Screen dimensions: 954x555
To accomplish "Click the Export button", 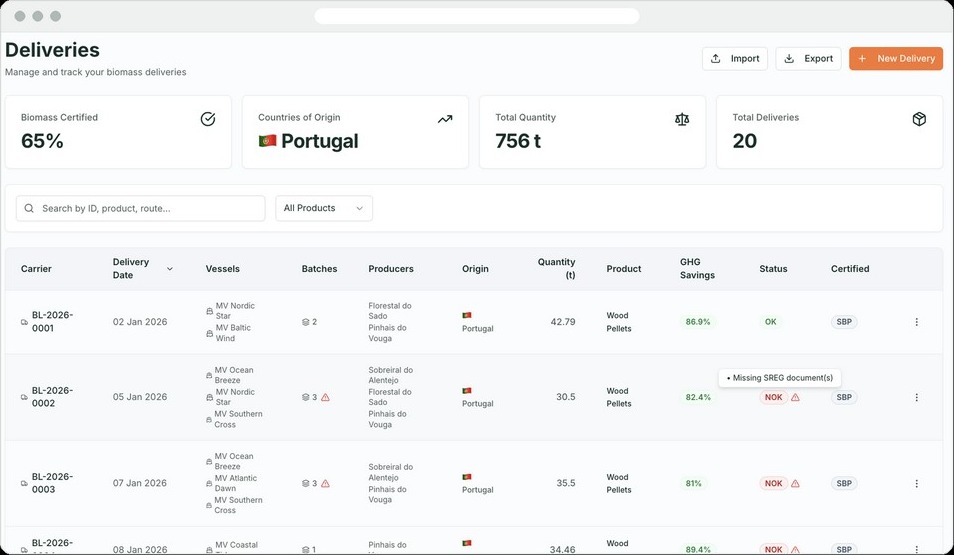I will click(x=809, y=58).
